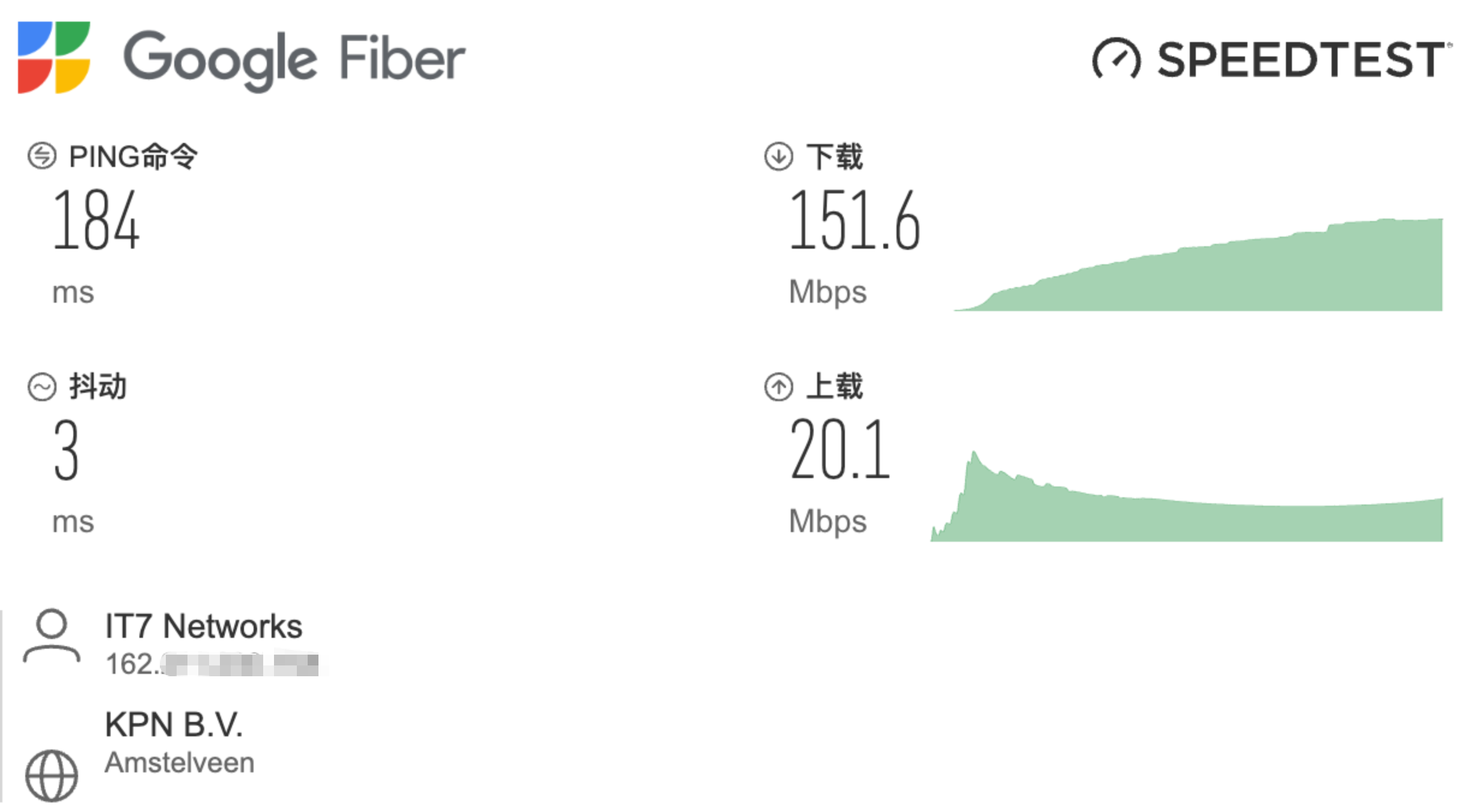The height and width of the screenshot is (812, 1477).
Task: Click the jitter value 3
Action: tap(66, 450)
